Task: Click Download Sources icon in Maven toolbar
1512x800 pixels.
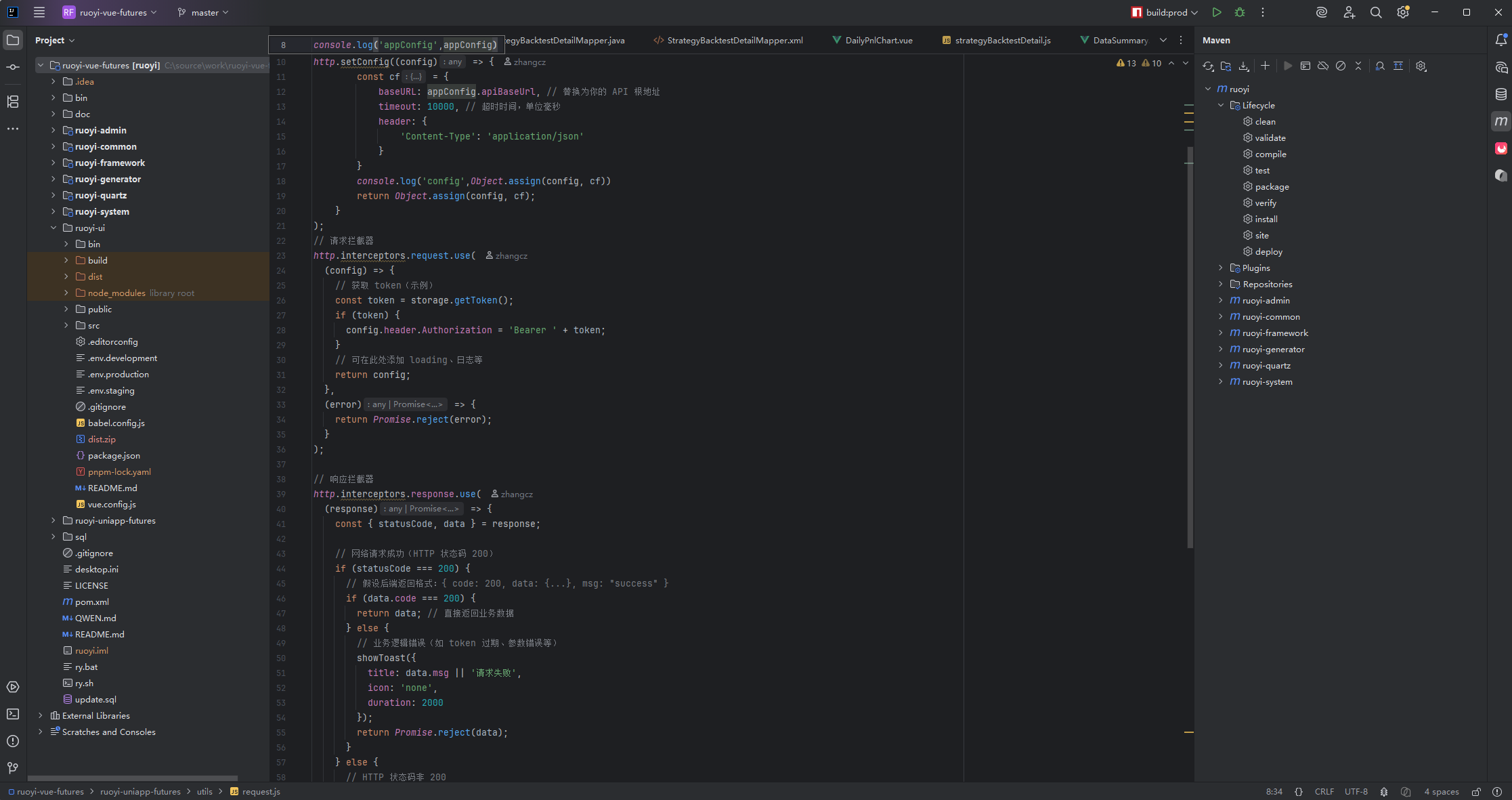Action: point(1244,66)
